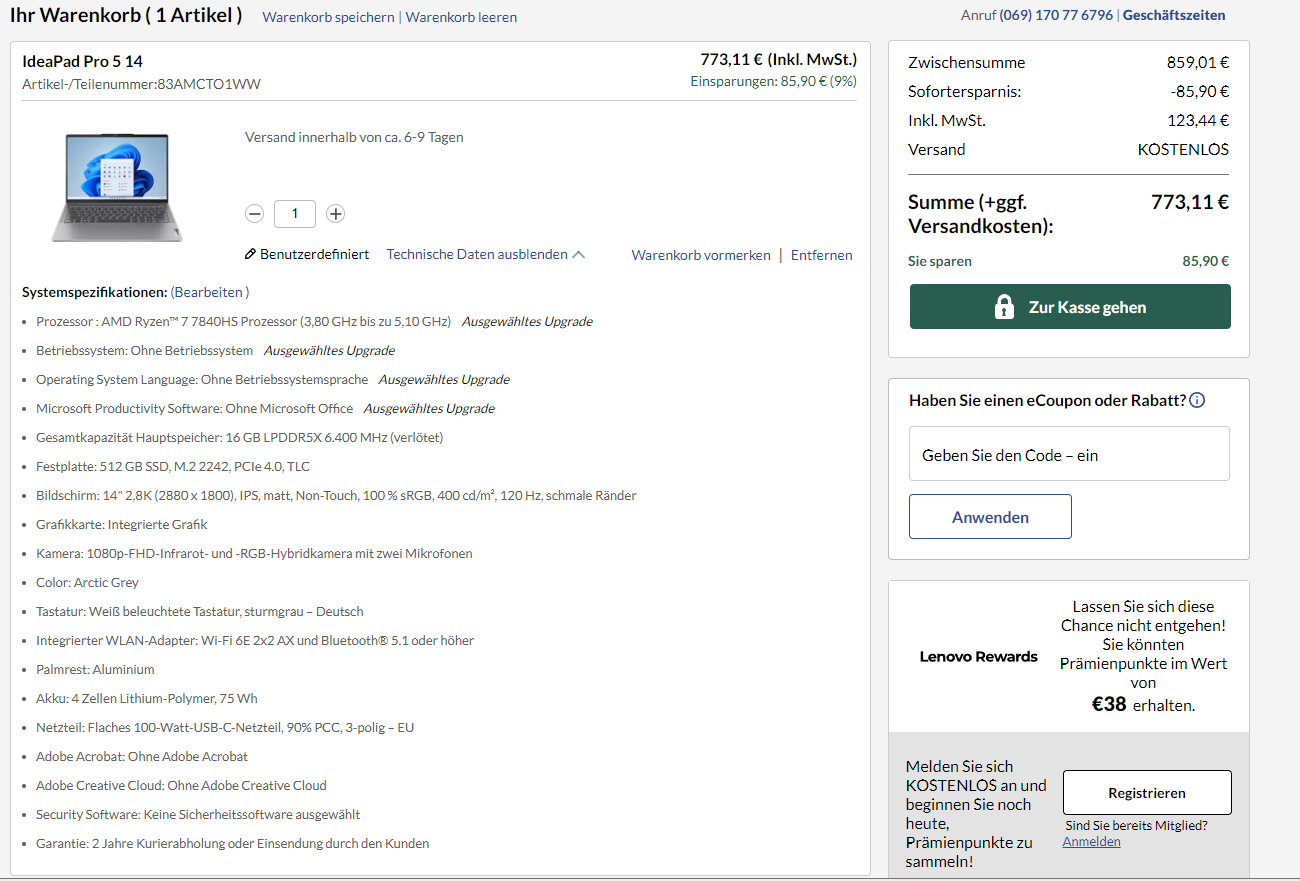Focus the quantity input field
The height and width of the screenshot is (881, 1300).
[295, 213]
